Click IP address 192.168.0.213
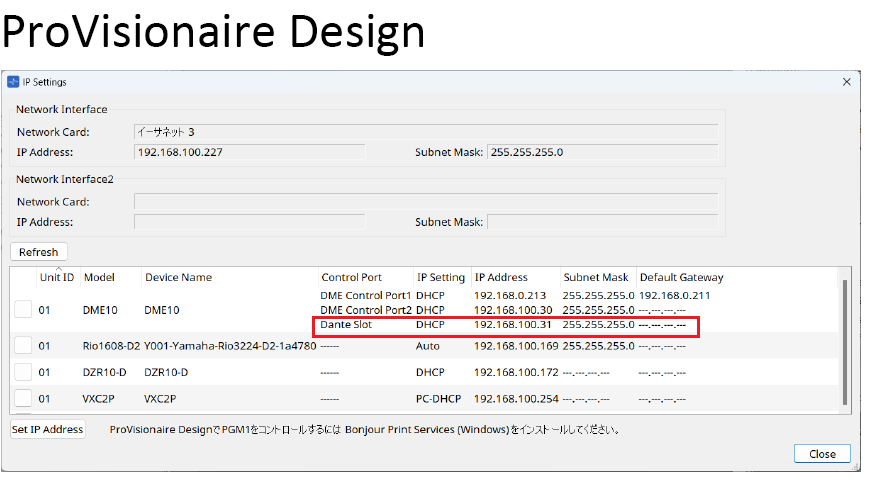Viewport: 877px width, 493px height. (x=510, y=295)
